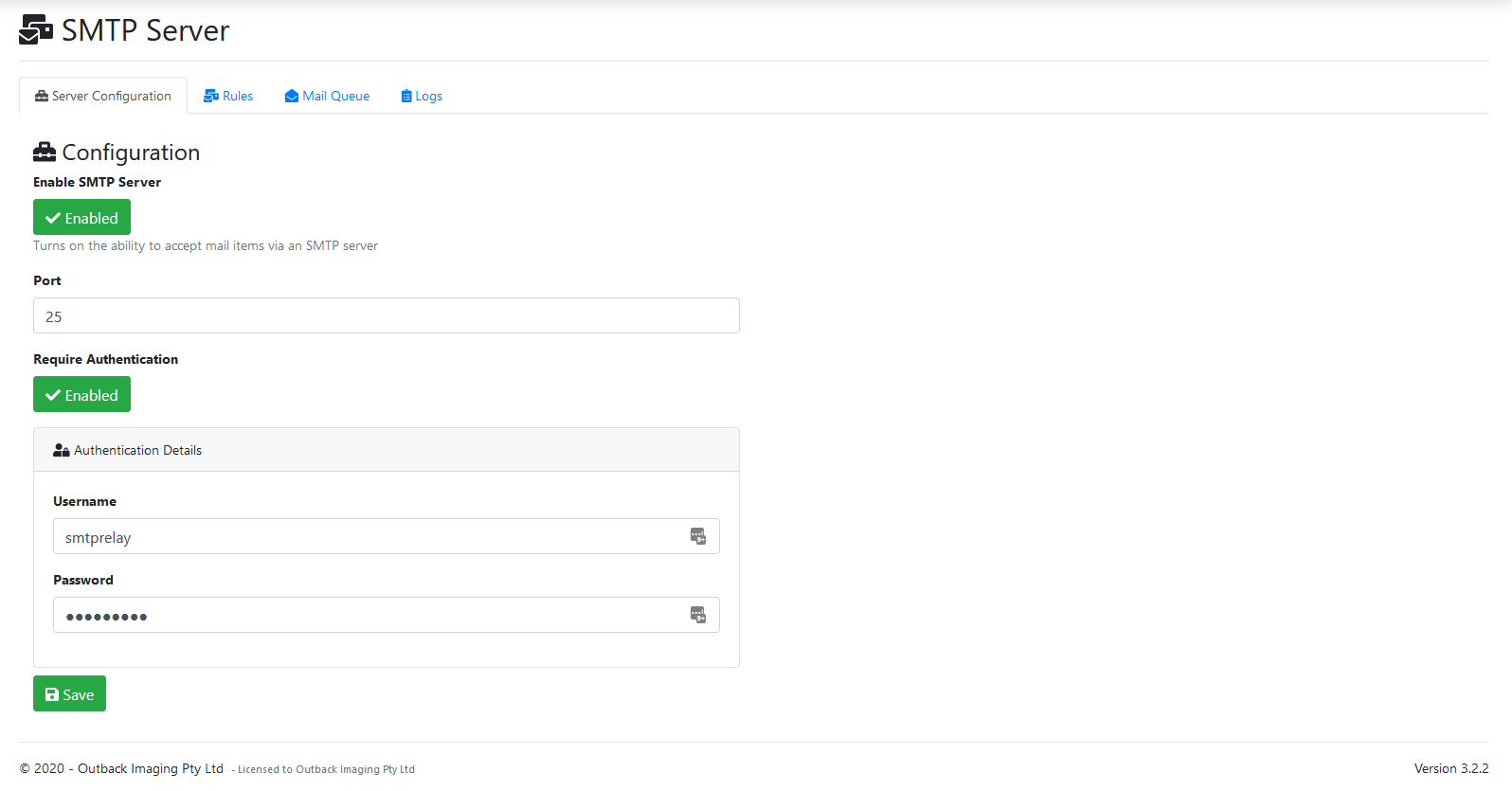Save the SMTP configuration

[69, 693]
